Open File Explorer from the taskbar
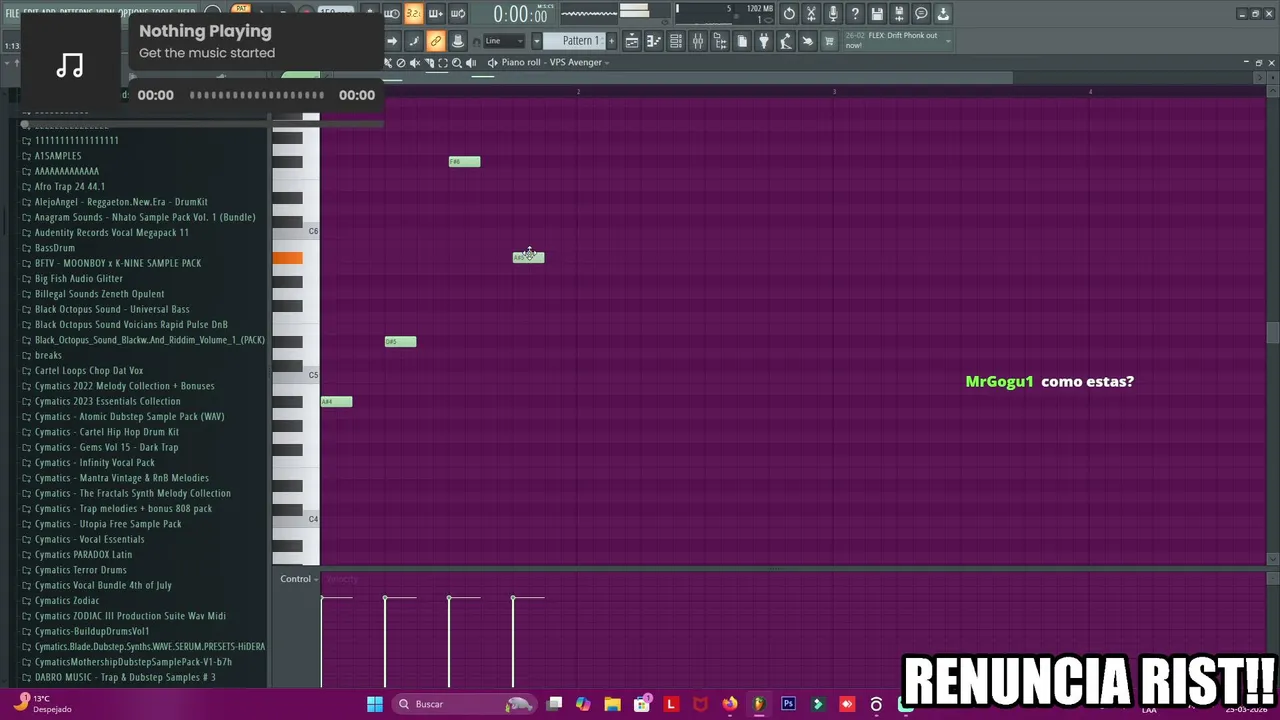Screen dimensions: 1280x720 pyautogui.click(x=612, y=704)
